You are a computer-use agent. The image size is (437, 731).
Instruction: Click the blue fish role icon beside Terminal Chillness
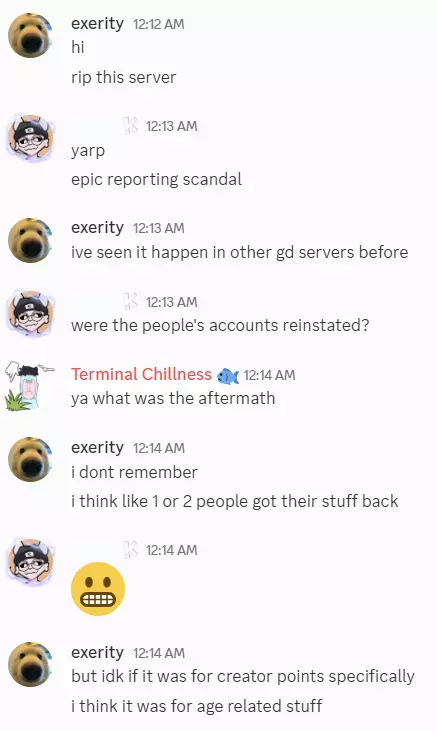pos(228,375)
